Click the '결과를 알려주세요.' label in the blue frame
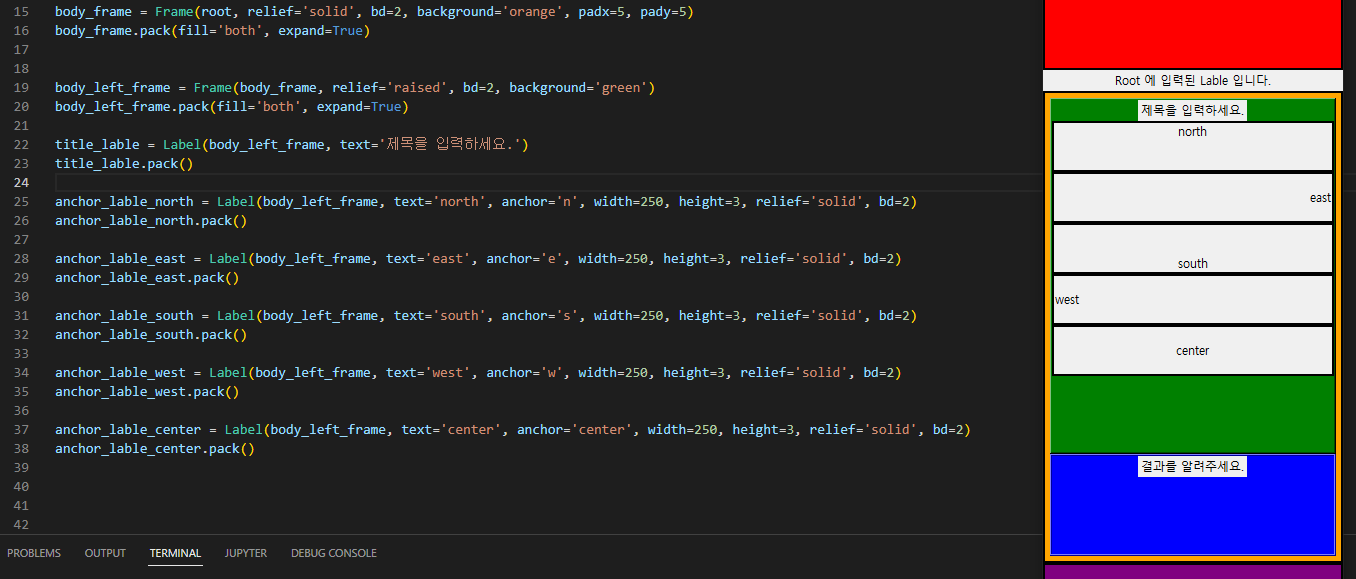The width and height of the screenshot is (1356, 579). click(1192, 466)
